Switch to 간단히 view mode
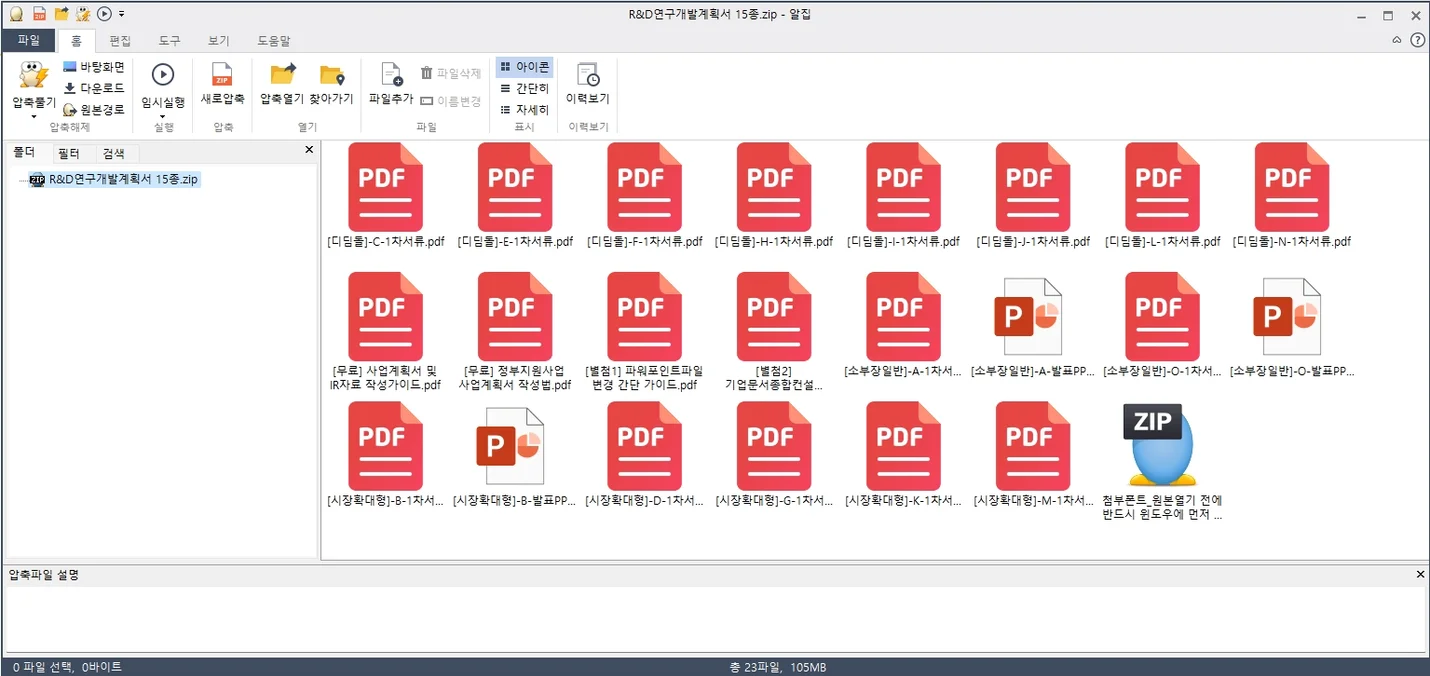 pyautogui.click(x=525, y=88)
